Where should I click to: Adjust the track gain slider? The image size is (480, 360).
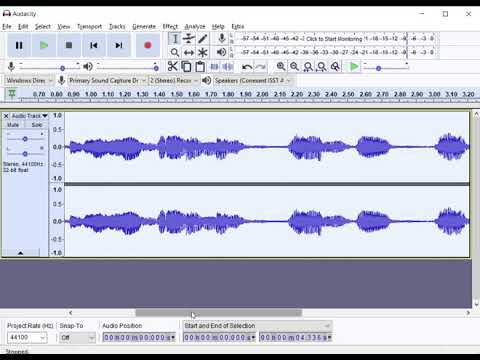25,139
